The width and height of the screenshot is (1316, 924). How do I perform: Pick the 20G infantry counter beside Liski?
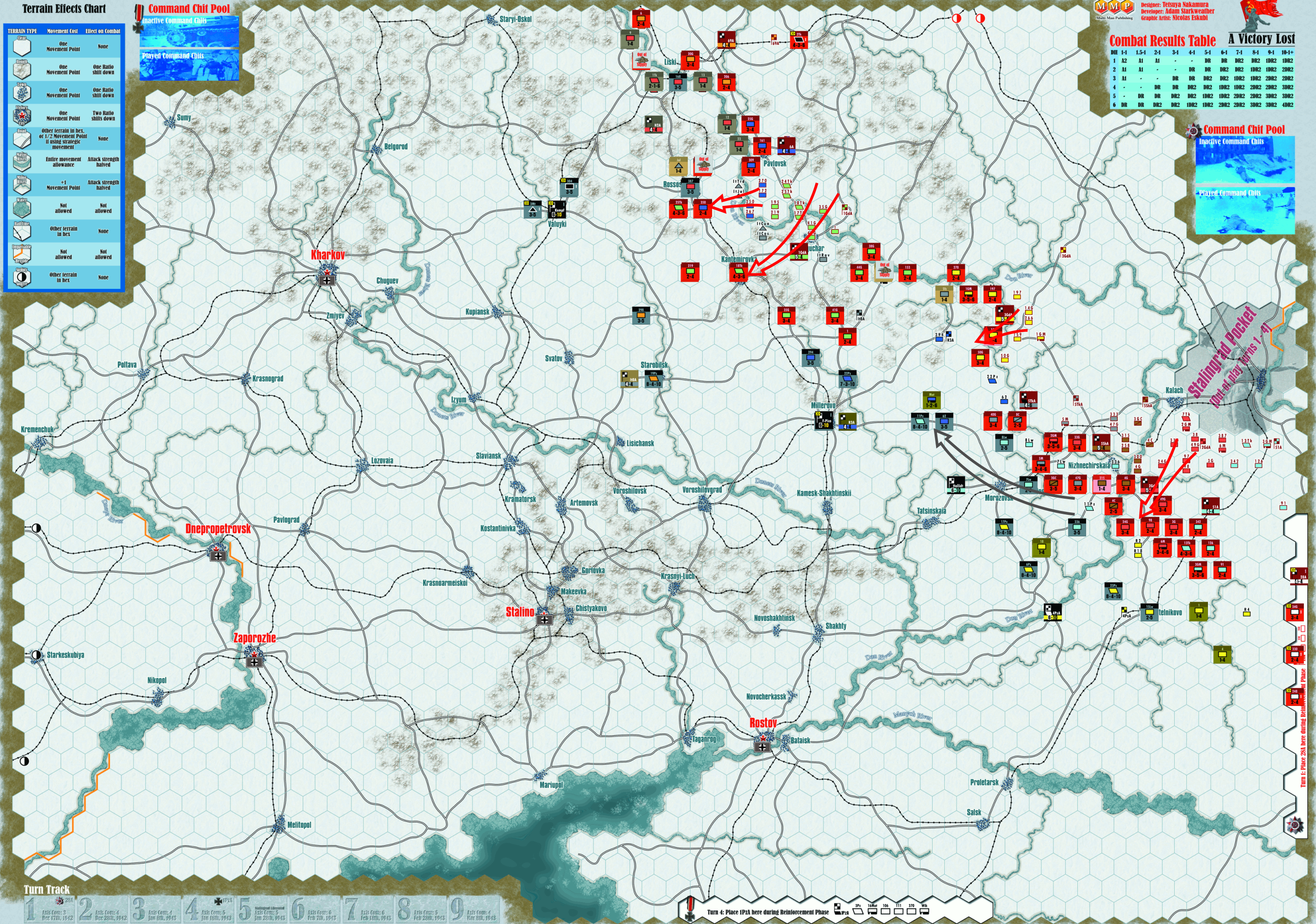click(x=690, y=60)
